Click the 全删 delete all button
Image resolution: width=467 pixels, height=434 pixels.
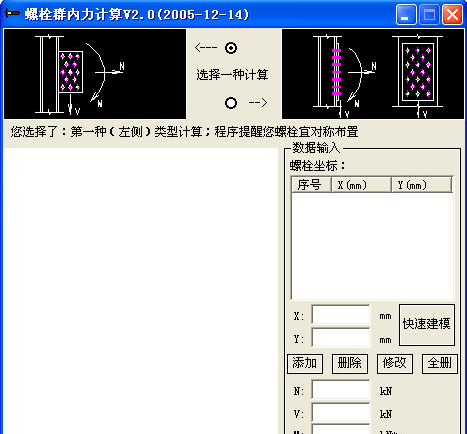[x=440, y=363]
